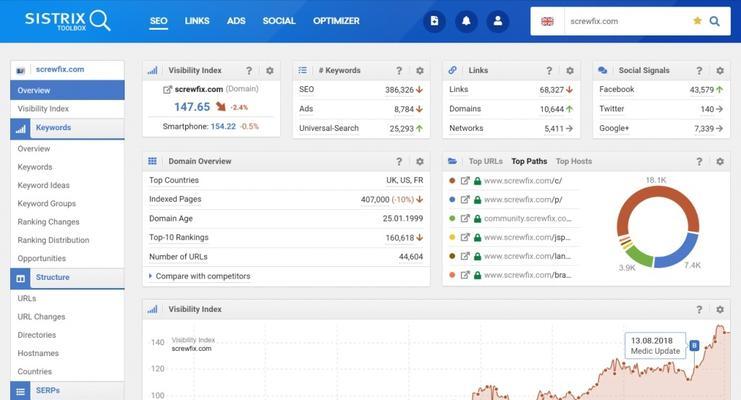Open settings gear of Visibility Index chart
Image resolution: width=741 pixels, height=400 pixels.
click(x=720, y=310)
